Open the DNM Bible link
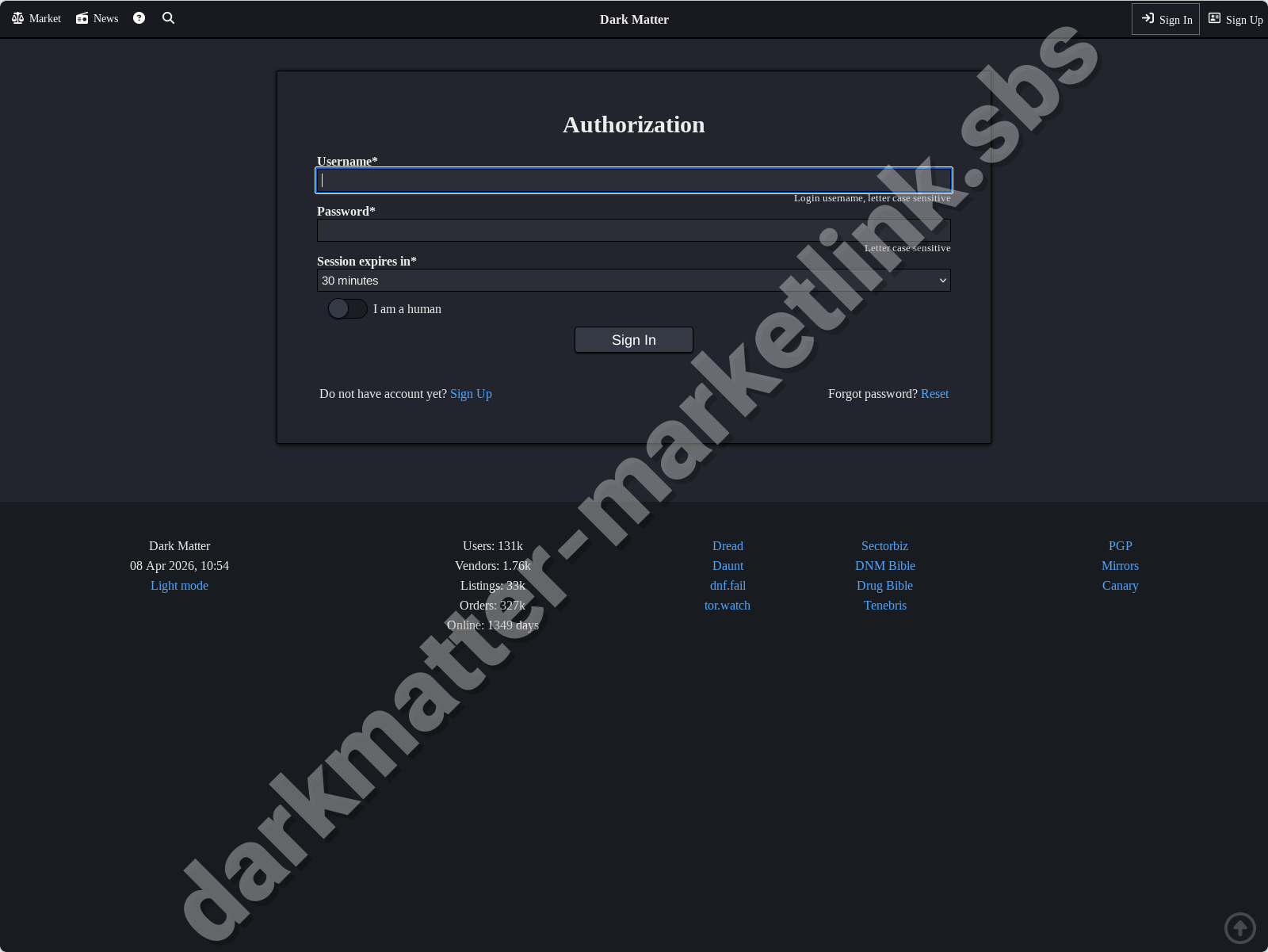 (884, 565)
